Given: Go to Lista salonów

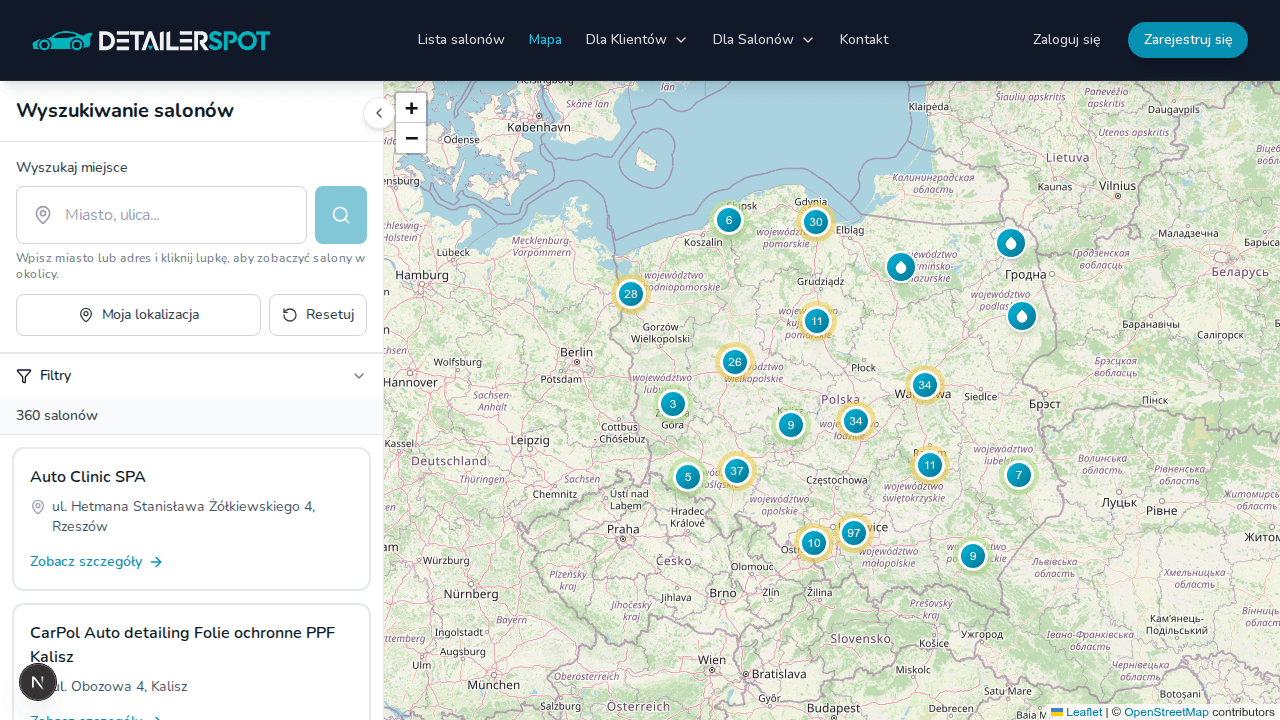Looking at the screenshot, I should tap(461, 39).
